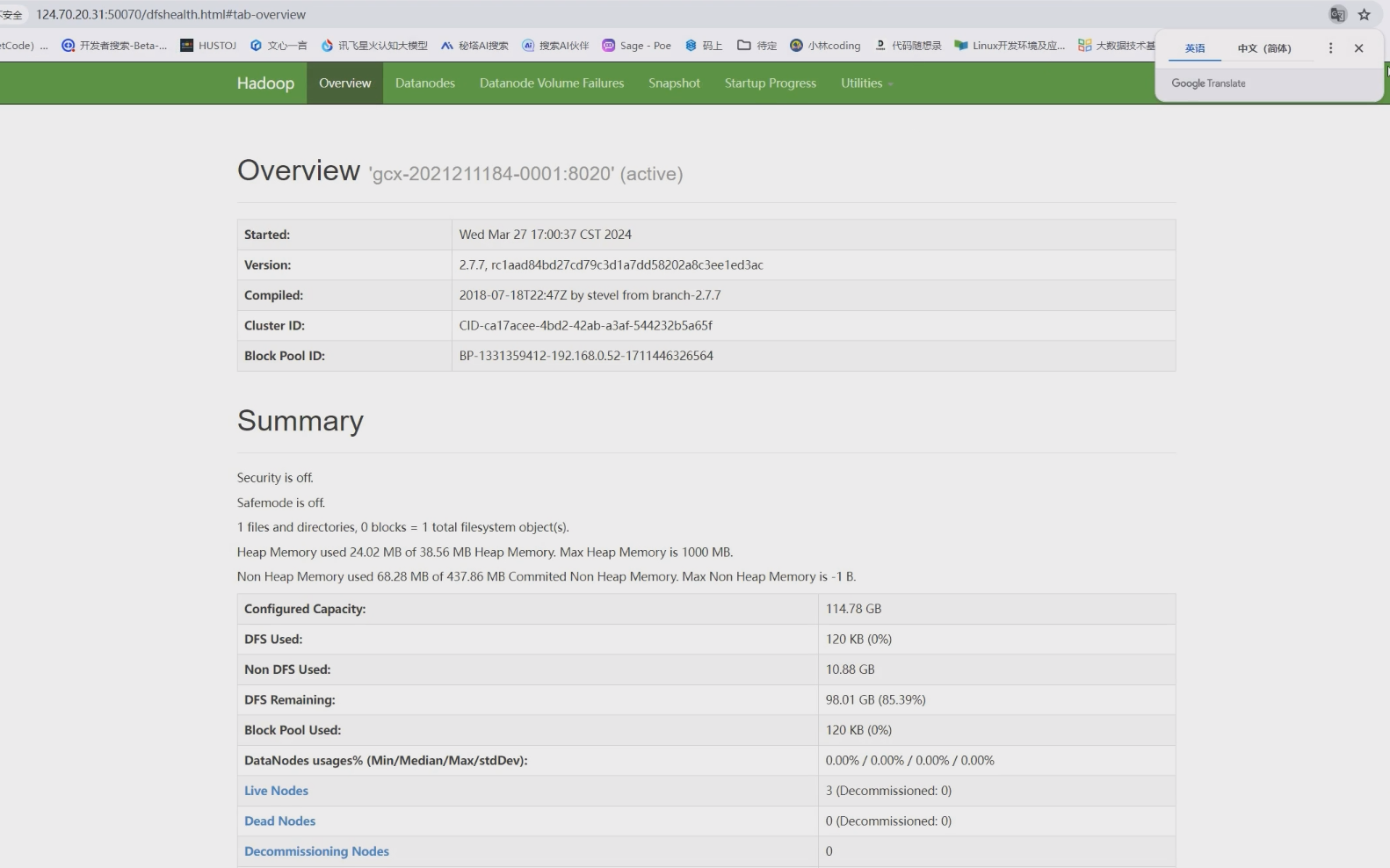This screenshot has width=1390, height=868.
Task: Close the Google Translate popup
Action: coord(1358,48)
